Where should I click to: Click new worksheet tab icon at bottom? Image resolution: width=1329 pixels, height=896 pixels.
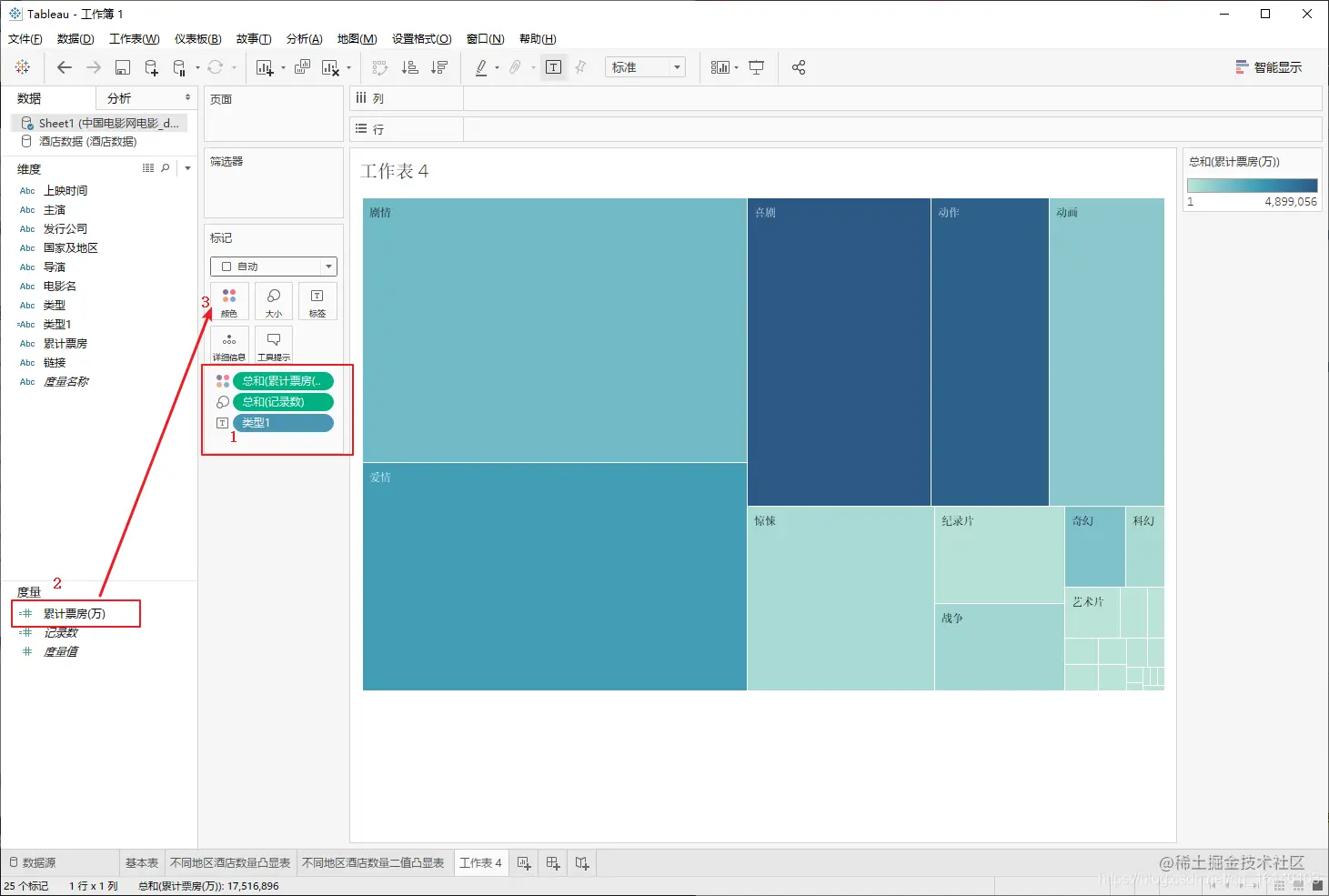[524, 863]
